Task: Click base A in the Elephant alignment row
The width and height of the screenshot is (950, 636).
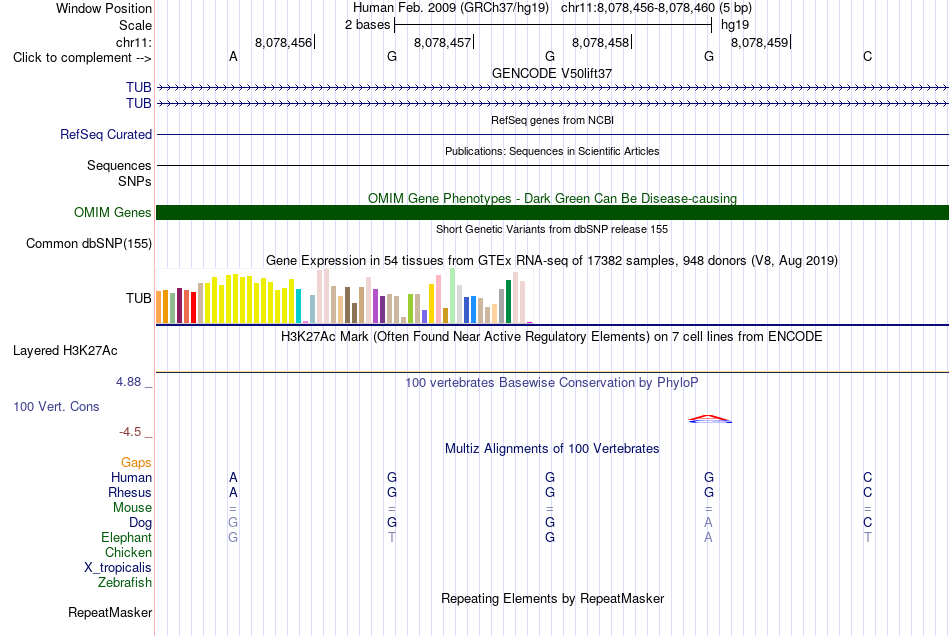Action: point(708,537)
